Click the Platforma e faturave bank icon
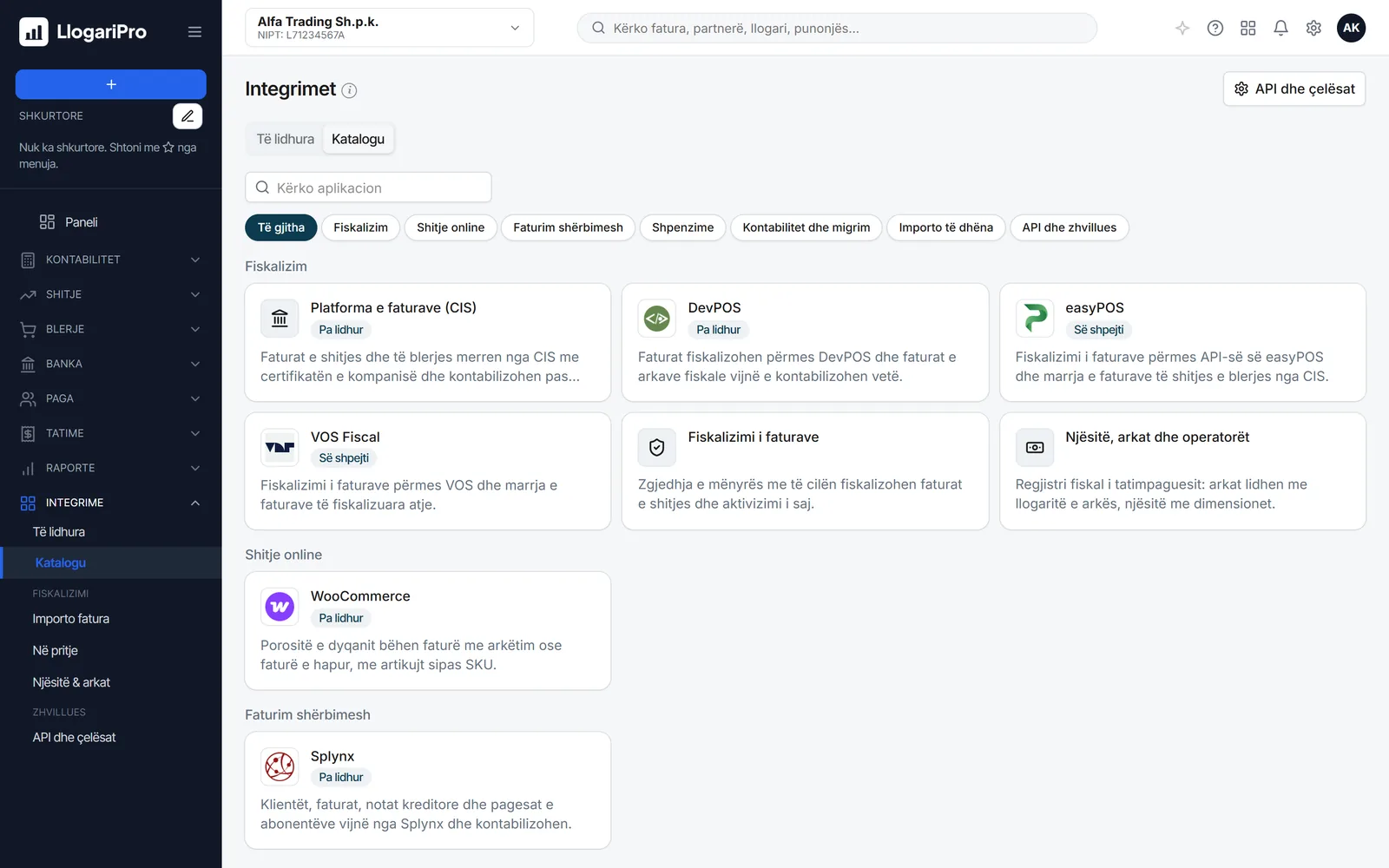Screen dimensions: 1389x868 (x=280, y=319)
